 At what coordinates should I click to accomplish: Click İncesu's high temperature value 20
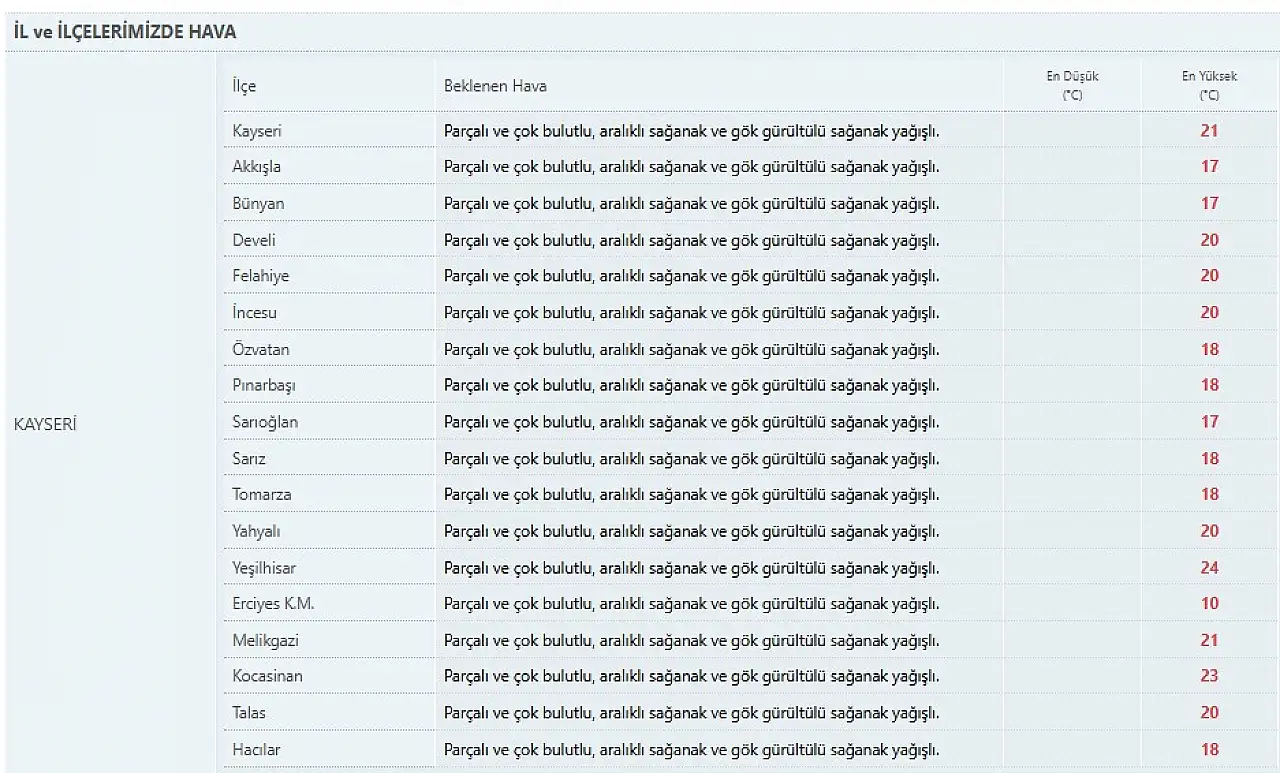pyautogui.click(x=1210, y=313)
